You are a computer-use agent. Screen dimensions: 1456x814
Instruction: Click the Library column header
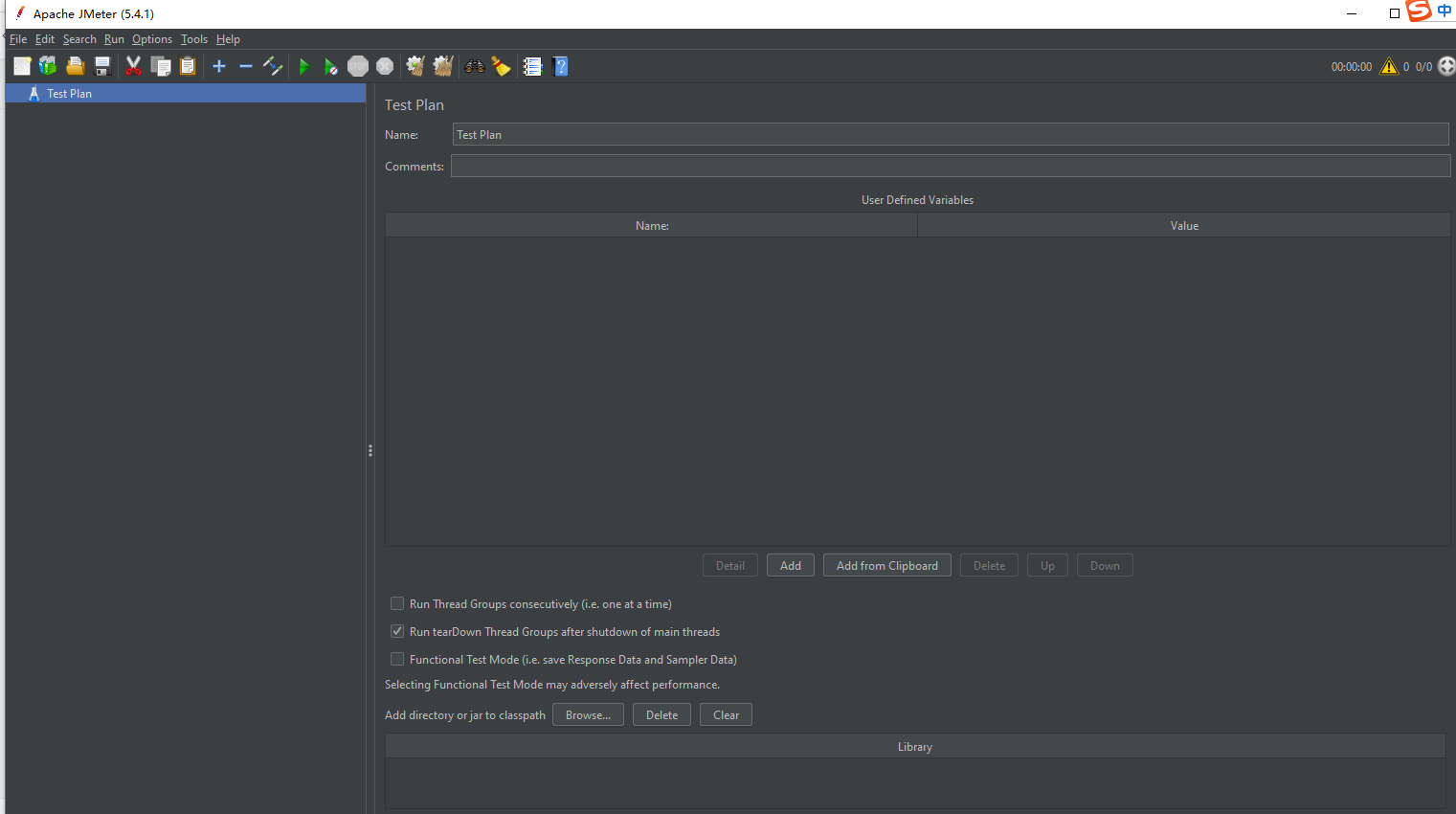pos(915,747)
